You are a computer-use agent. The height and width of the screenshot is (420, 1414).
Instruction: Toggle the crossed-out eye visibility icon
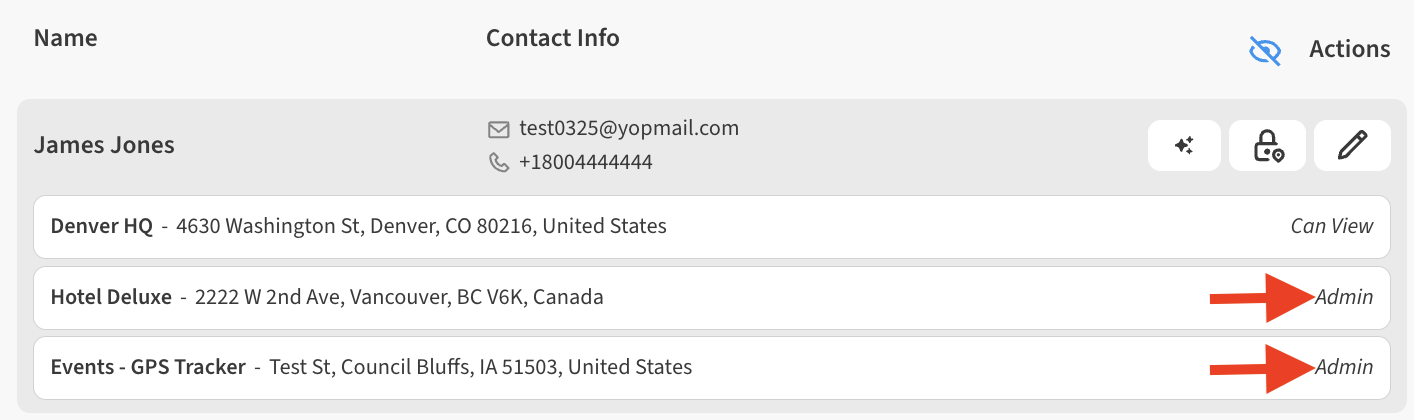[1265, 50]
